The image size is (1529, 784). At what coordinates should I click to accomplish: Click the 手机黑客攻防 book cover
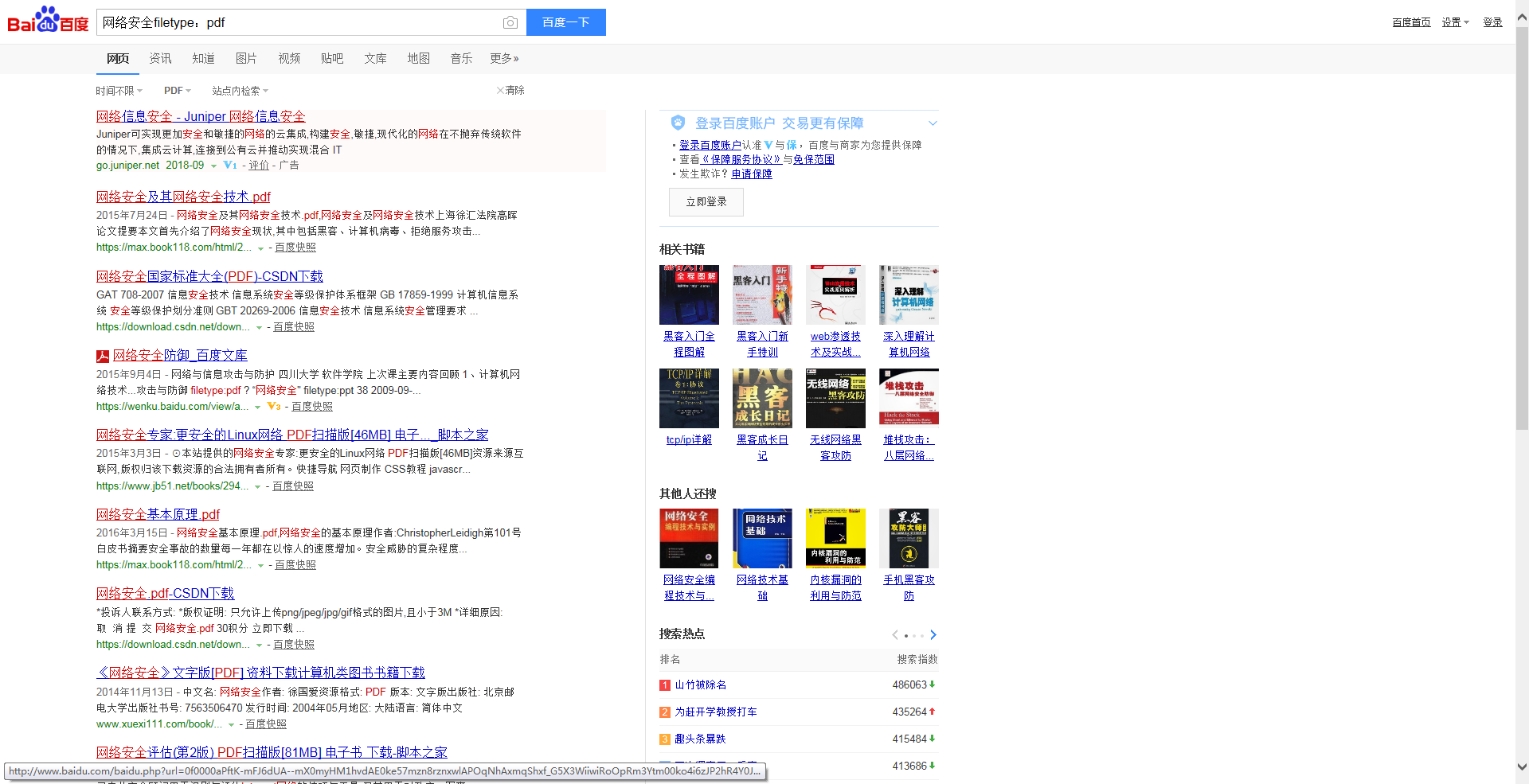click(x=909, y=538)
